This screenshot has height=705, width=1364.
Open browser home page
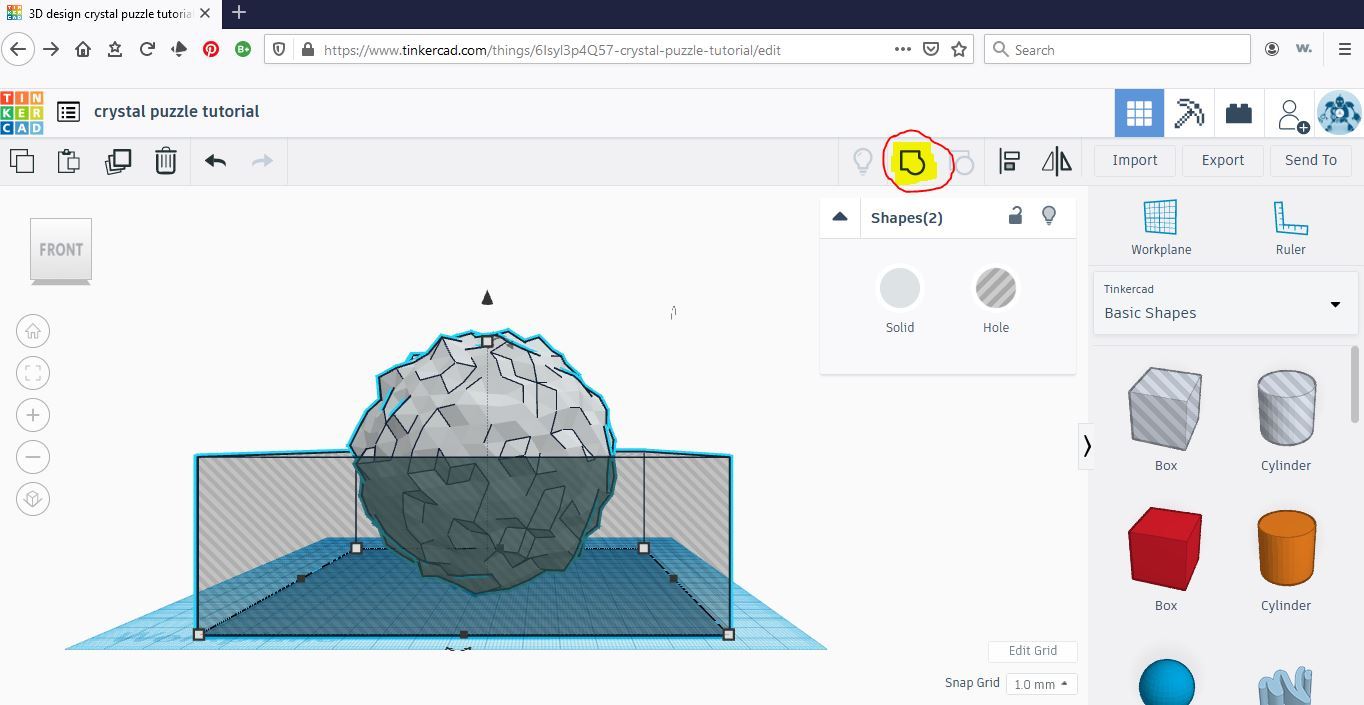[x=83, y=49]
